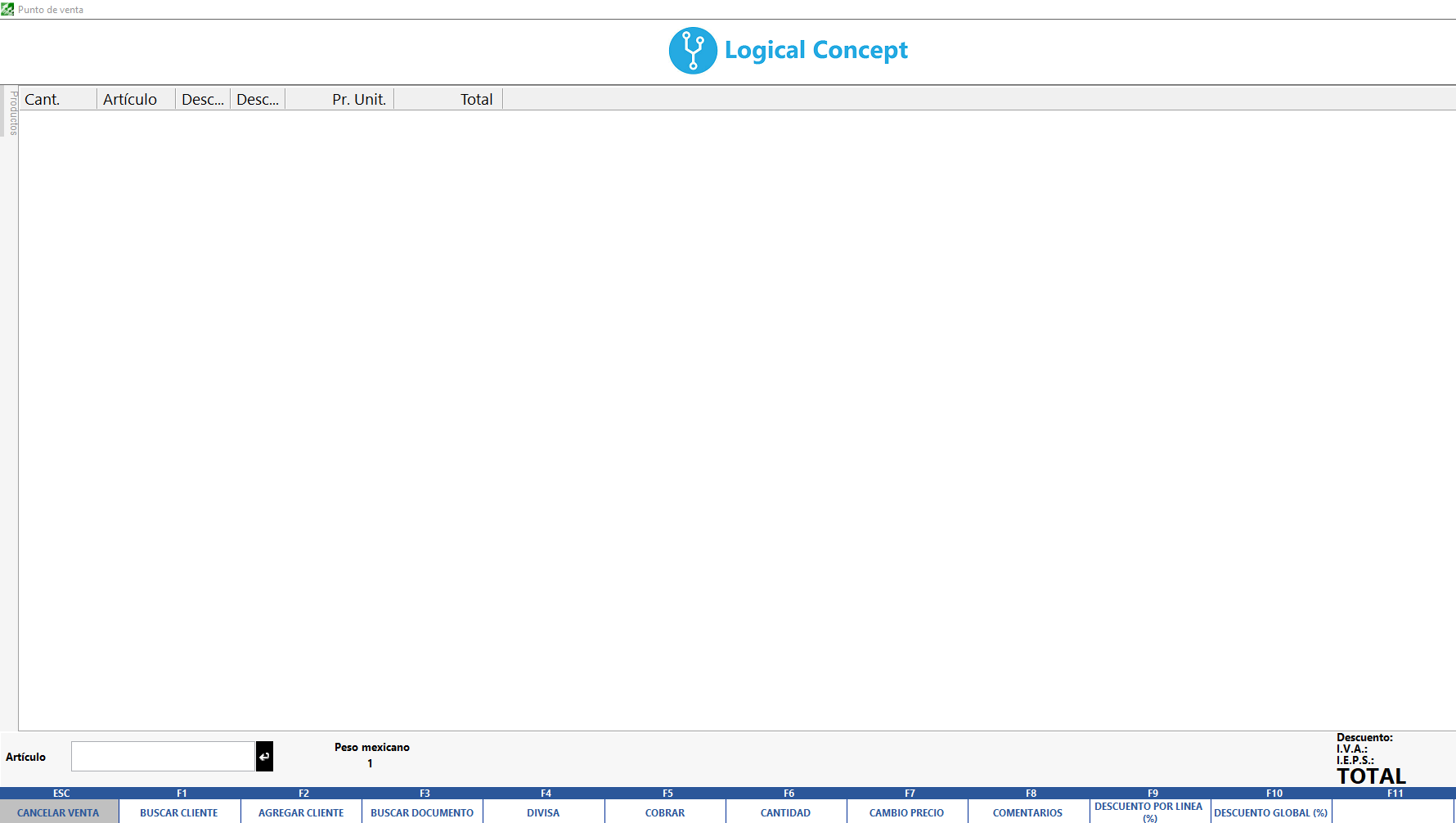This screenshot has width=1456, height=823.
Task: Click the Punto de venta window icon
Action: tap(7, 10)
